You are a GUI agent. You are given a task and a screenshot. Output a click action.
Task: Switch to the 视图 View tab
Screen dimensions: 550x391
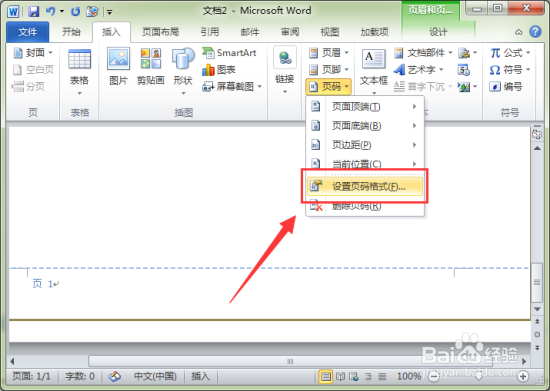[330, 32]
